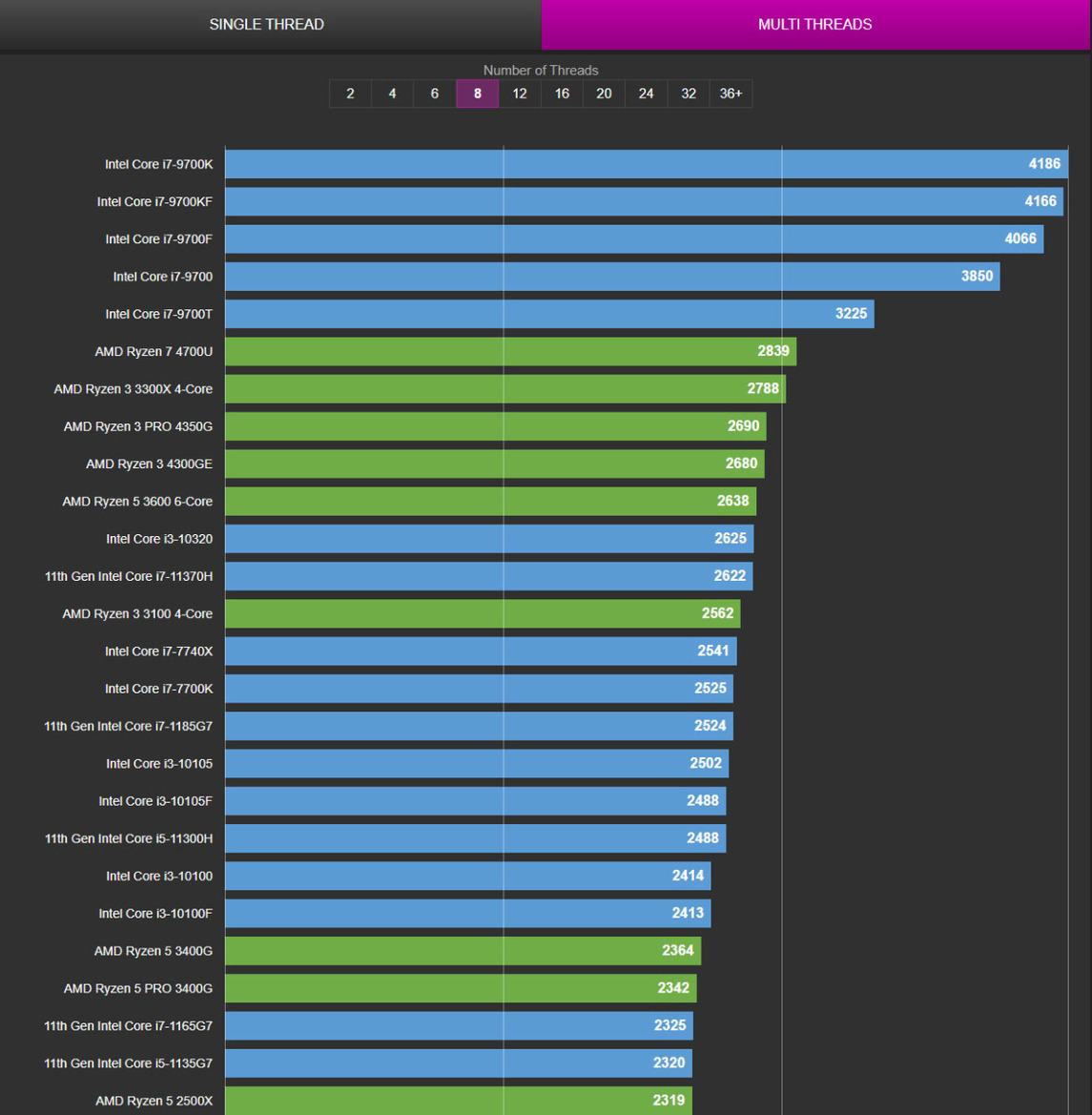Switch thread count to 20
This screenshot has width=1092, height=1115.
pyautogui.click(x=604, y=93)
